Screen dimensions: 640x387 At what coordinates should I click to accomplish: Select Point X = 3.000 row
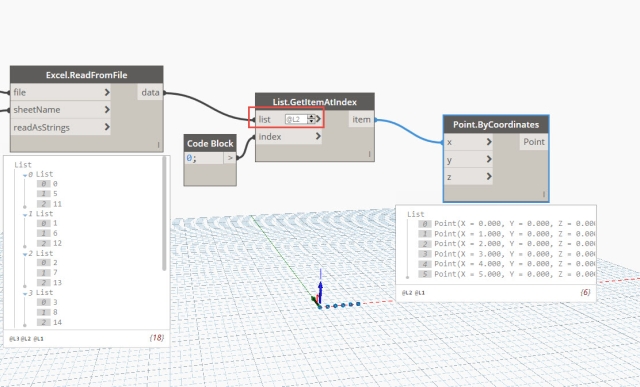click(x=506, y=254)
